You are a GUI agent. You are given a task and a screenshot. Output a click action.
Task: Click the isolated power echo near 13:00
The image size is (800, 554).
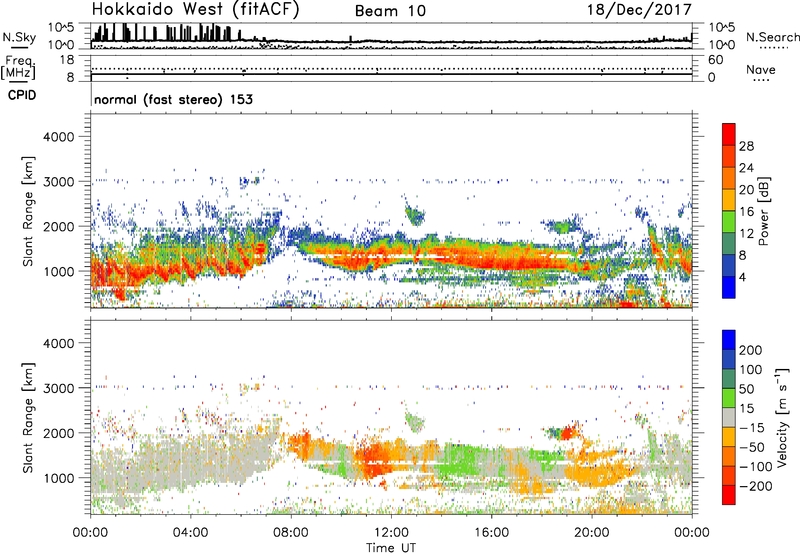[x=415, y=214]
